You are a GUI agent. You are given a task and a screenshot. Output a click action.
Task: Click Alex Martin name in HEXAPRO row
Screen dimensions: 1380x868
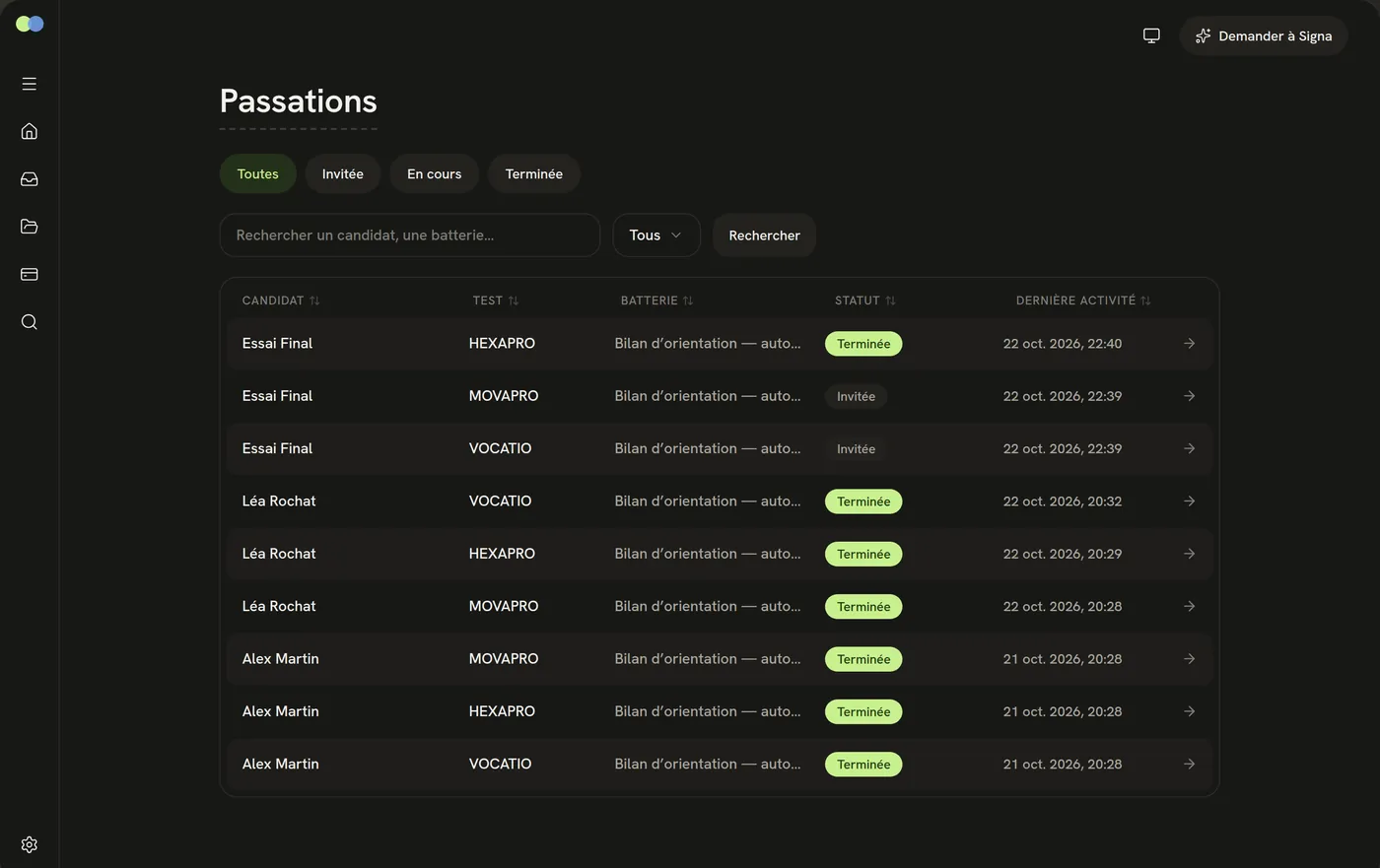281,711
